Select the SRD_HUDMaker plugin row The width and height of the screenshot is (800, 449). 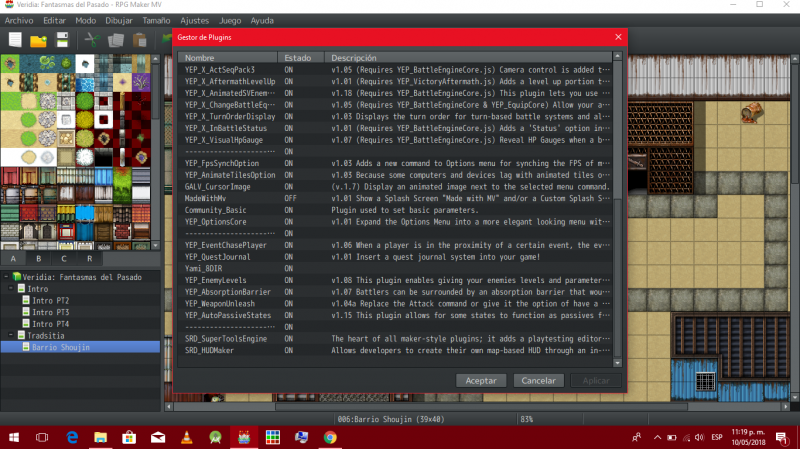pos(395,350)
